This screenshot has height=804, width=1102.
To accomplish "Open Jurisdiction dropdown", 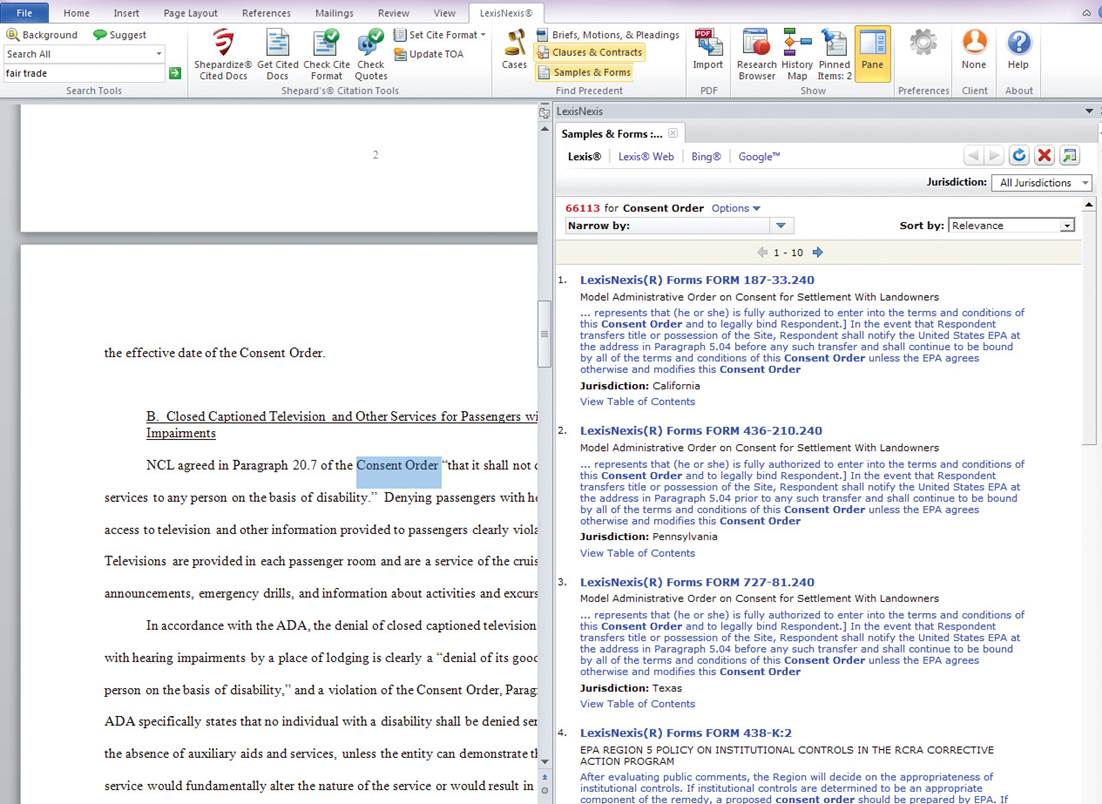I will point(1042,183).
